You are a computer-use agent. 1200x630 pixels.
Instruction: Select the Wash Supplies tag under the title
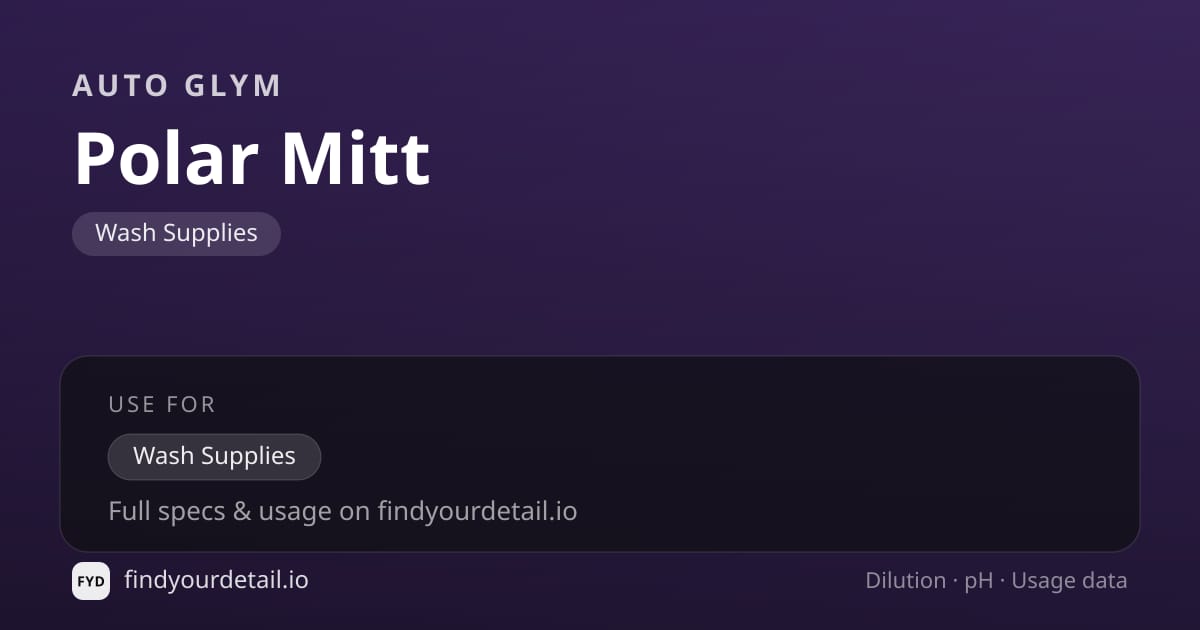(176, 234)
